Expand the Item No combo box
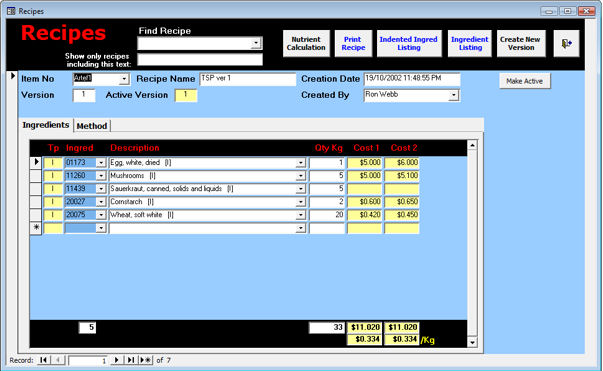Screen dimensions: 603x371 click(x=124, y=79)
